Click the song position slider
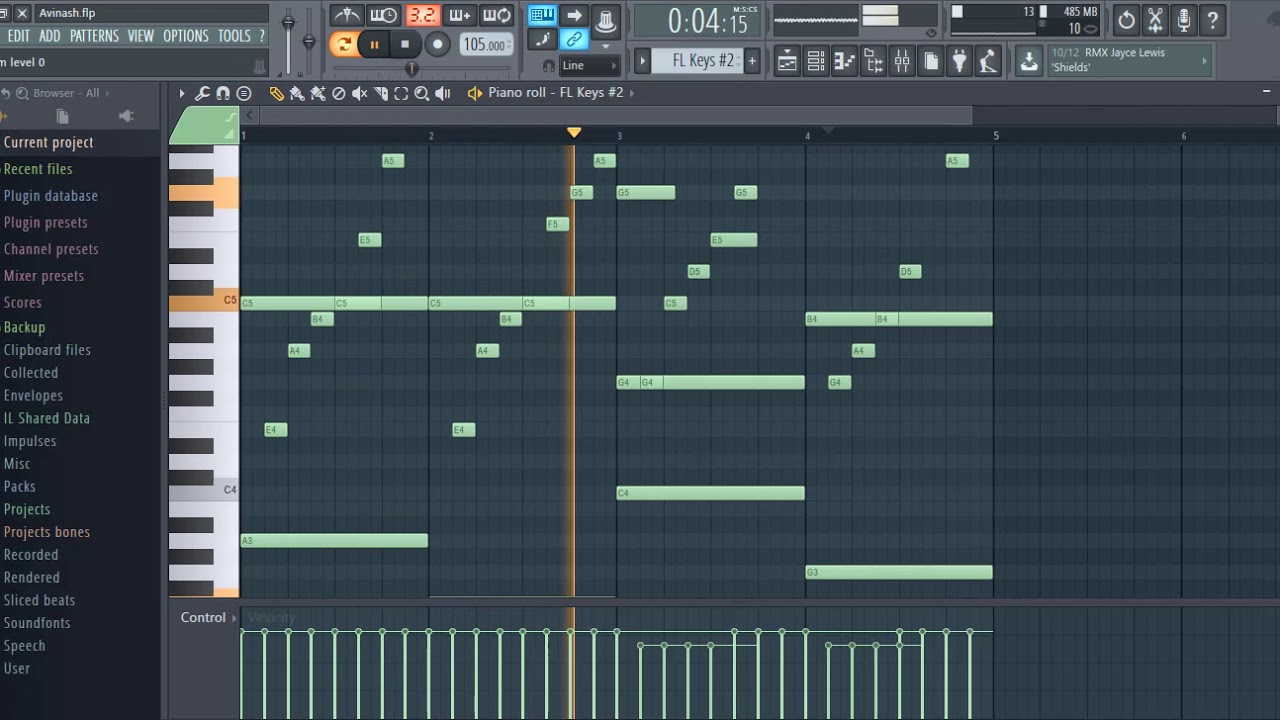This screenshot has height=720, width=1280. pos(412,68)
